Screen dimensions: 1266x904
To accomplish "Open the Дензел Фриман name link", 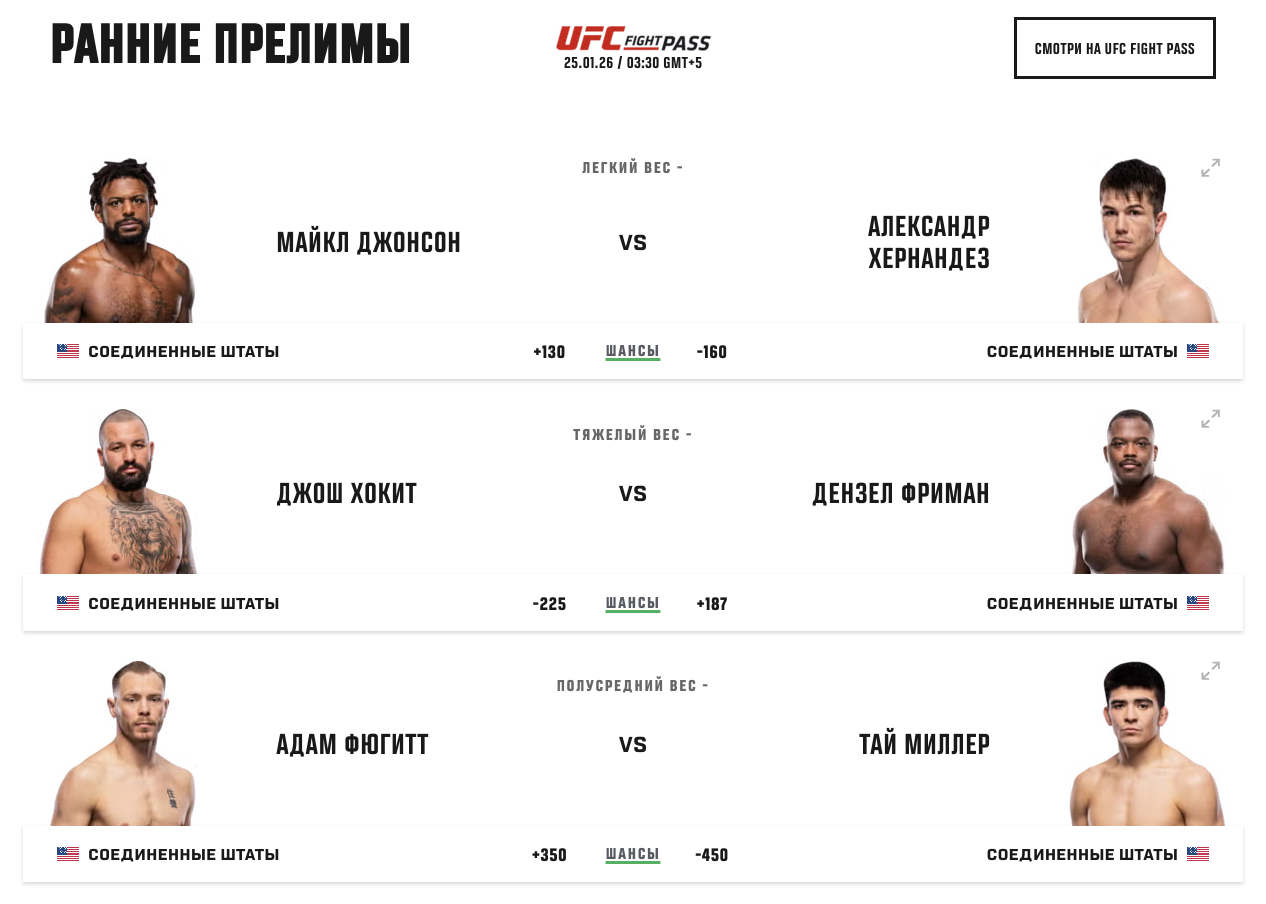I will coord(901,494).
